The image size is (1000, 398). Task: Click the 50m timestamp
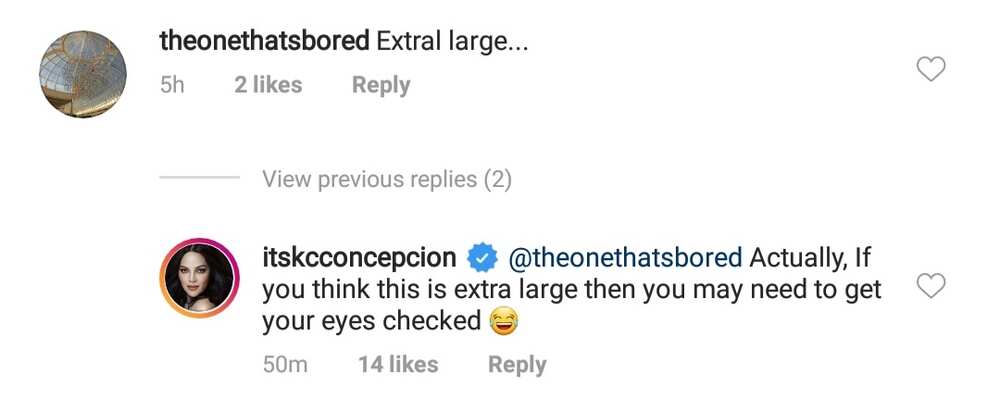[x=285, y=365]
